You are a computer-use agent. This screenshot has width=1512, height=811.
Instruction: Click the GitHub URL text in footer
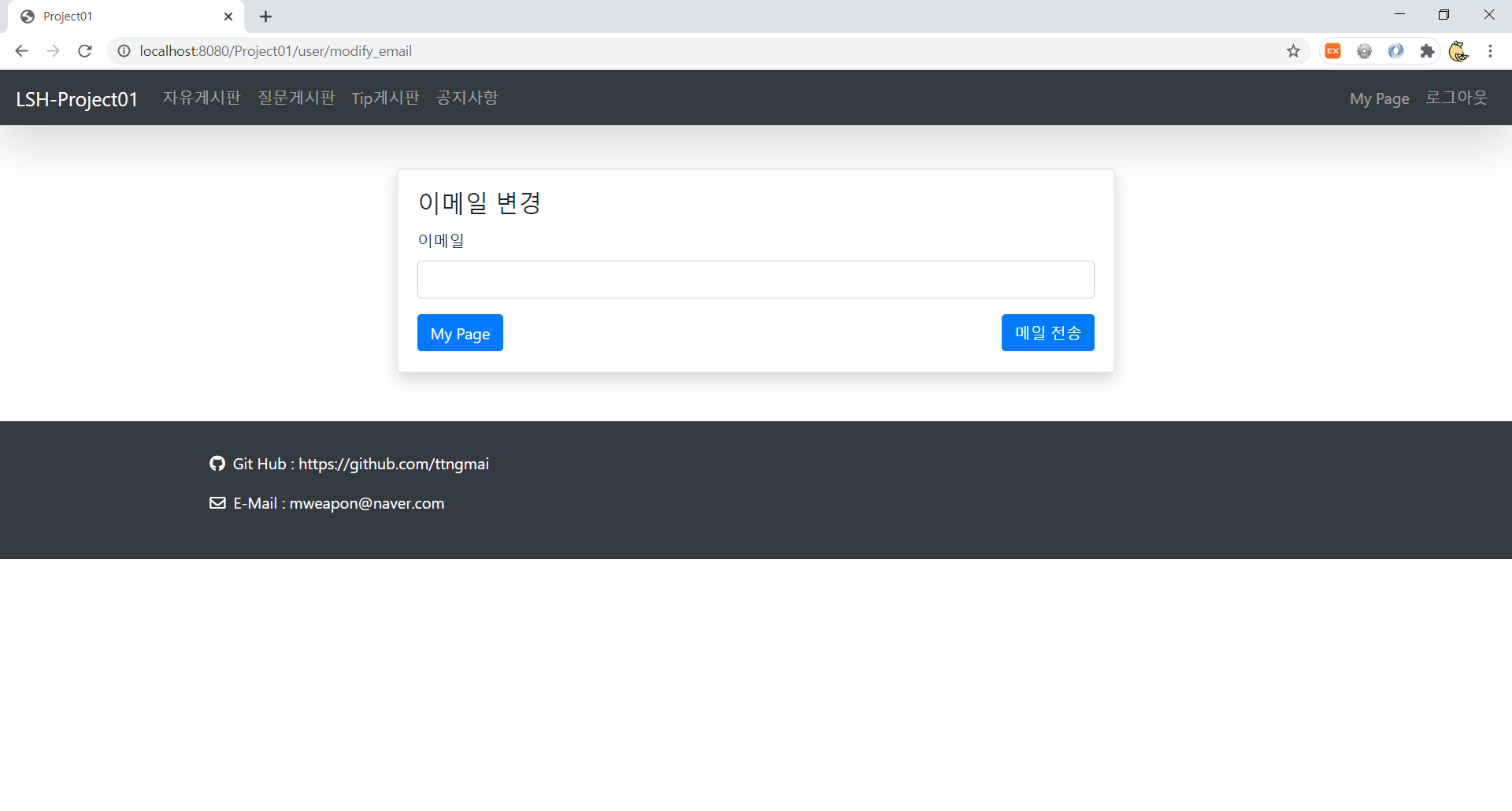pyautogui.click(x=394, y=464)
